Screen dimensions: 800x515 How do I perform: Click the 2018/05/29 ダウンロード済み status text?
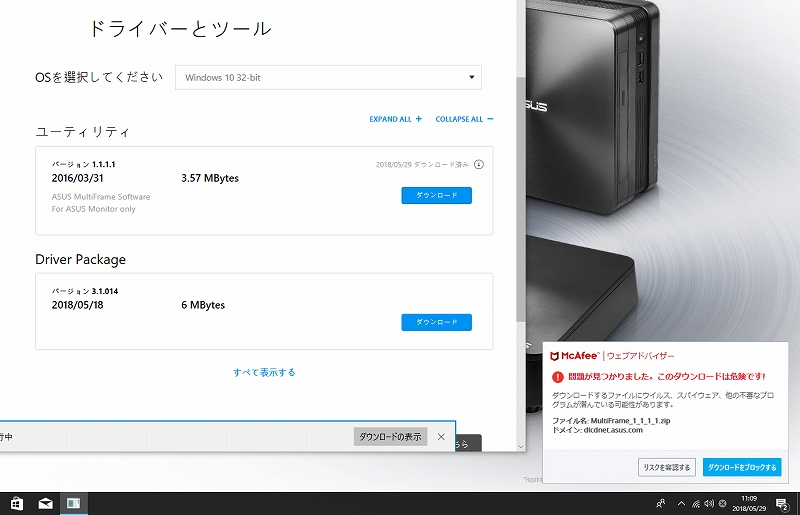click(x=422, y=164)
